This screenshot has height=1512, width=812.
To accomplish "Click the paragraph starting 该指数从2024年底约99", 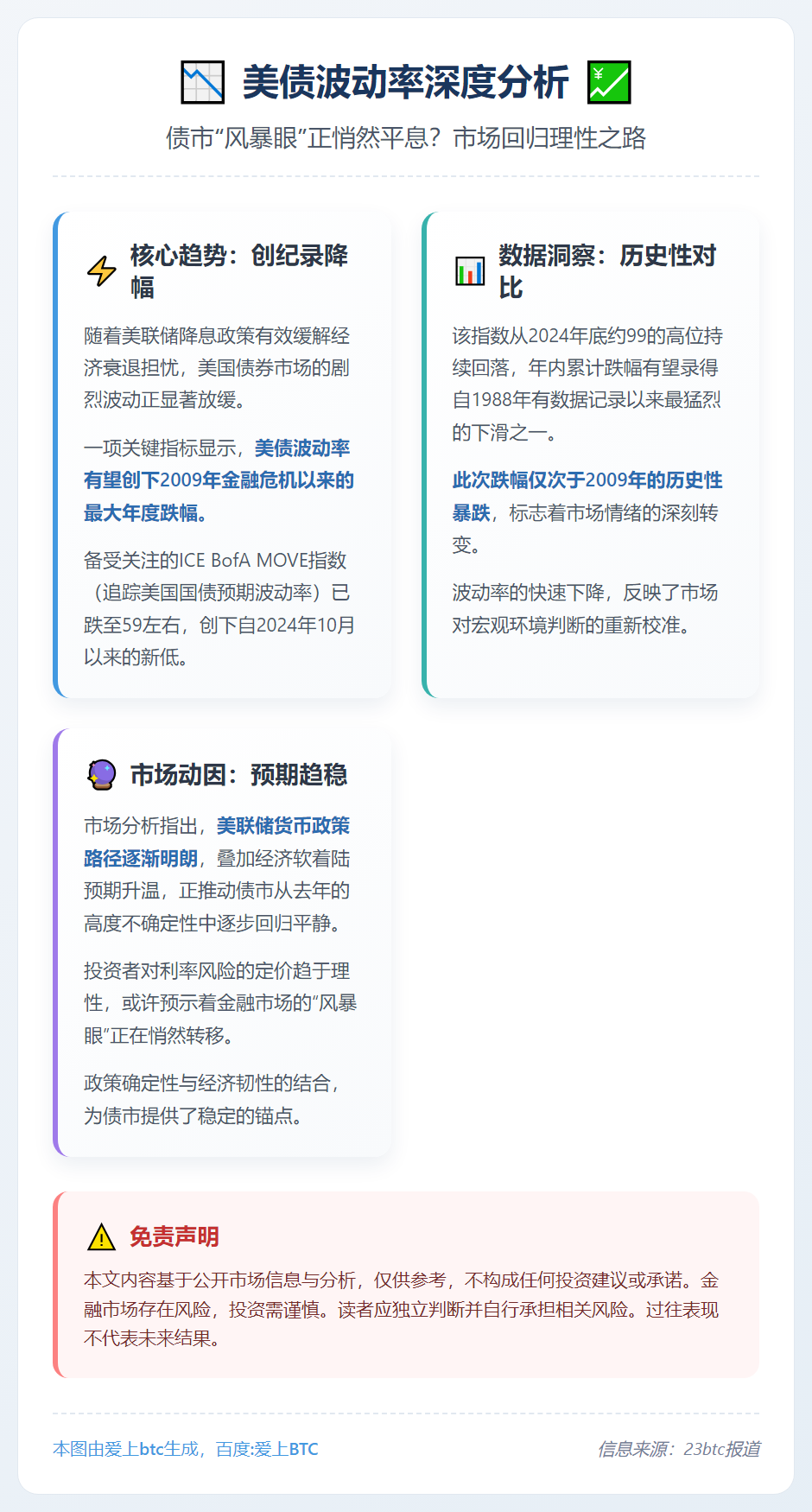I will (587, 384).
